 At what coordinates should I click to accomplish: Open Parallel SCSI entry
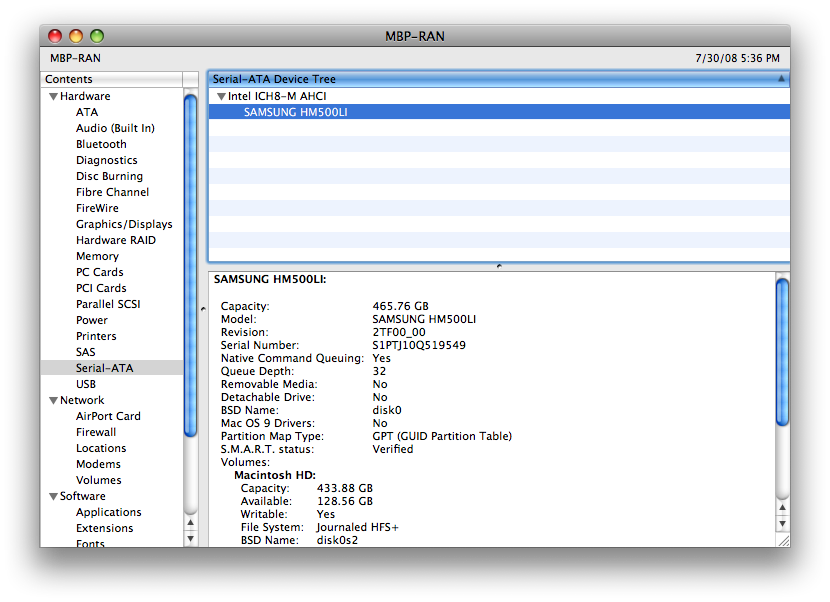[108, 304]
